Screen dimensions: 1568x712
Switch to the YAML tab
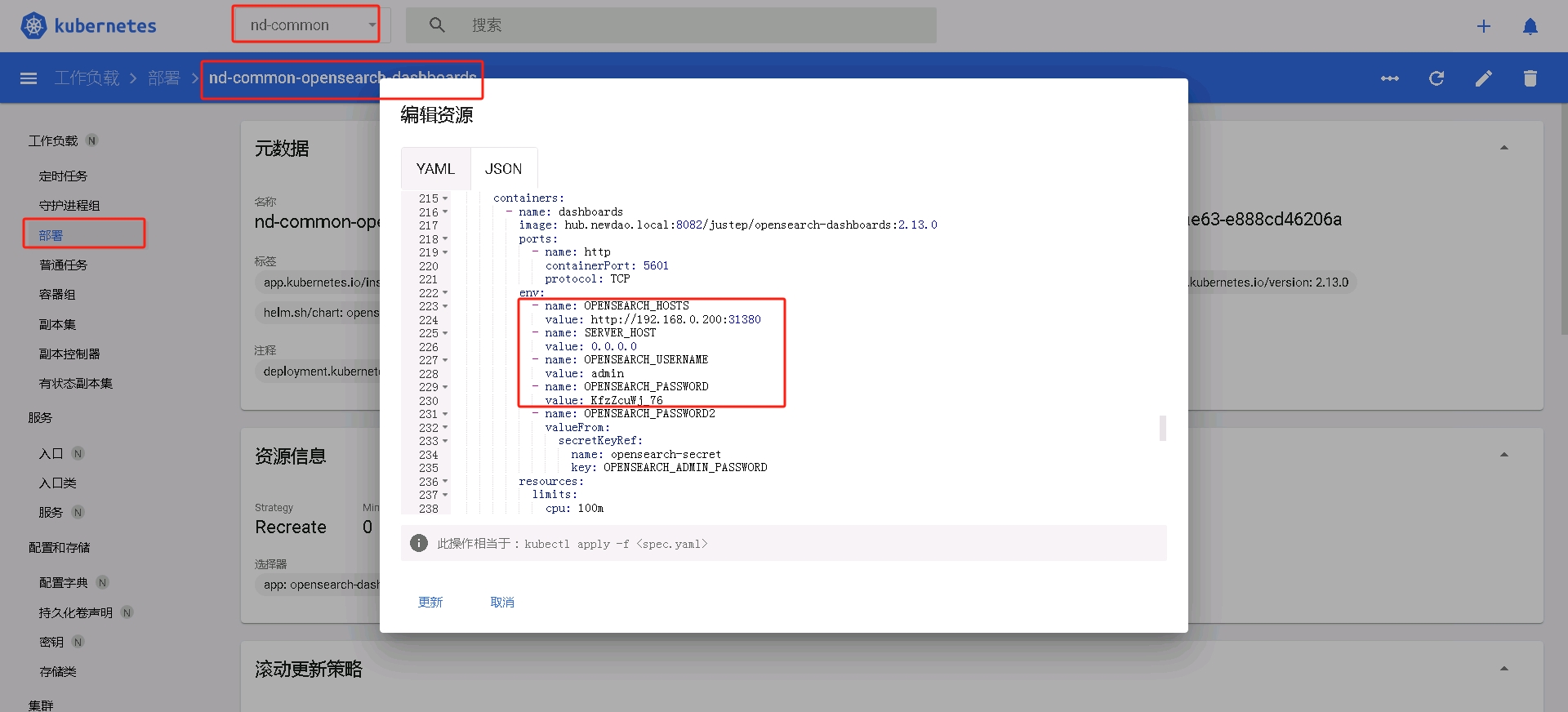click(x=435, y=169)
